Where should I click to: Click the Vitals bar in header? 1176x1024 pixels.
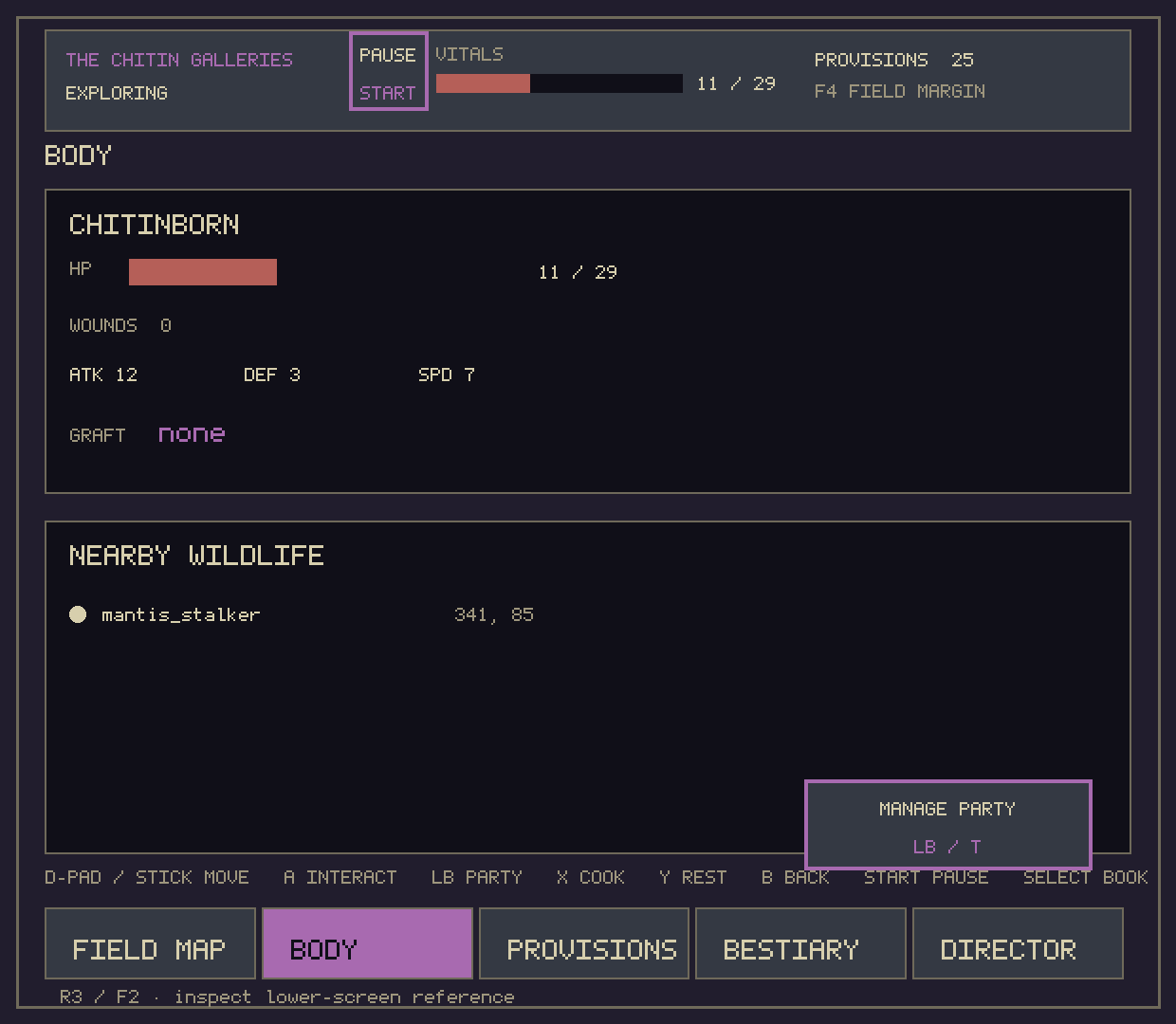(x=560, y=83)
